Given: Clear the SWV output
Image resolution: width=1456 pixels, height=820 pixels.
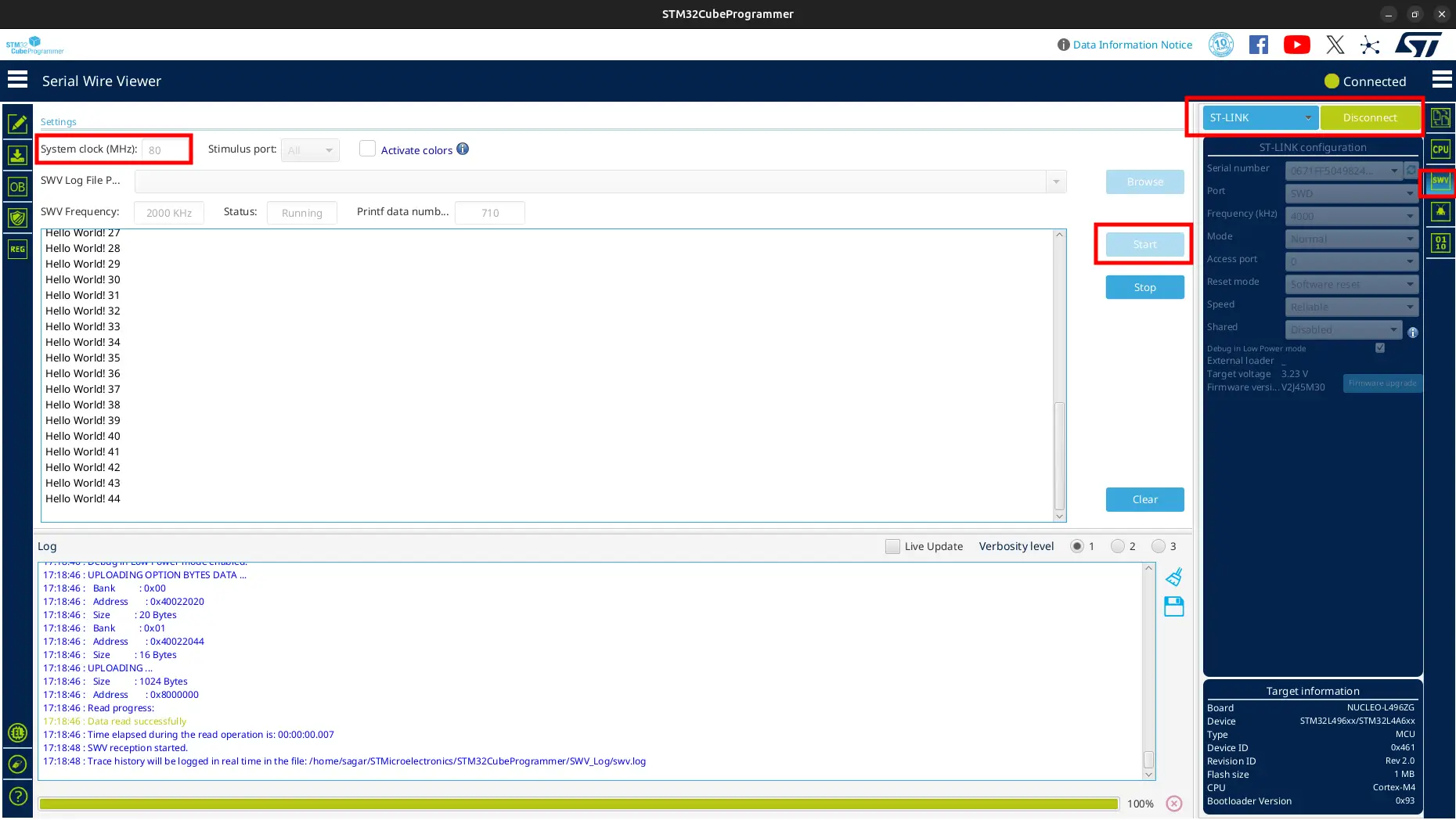Looking at the screenshot, I should click(1144, 499).
